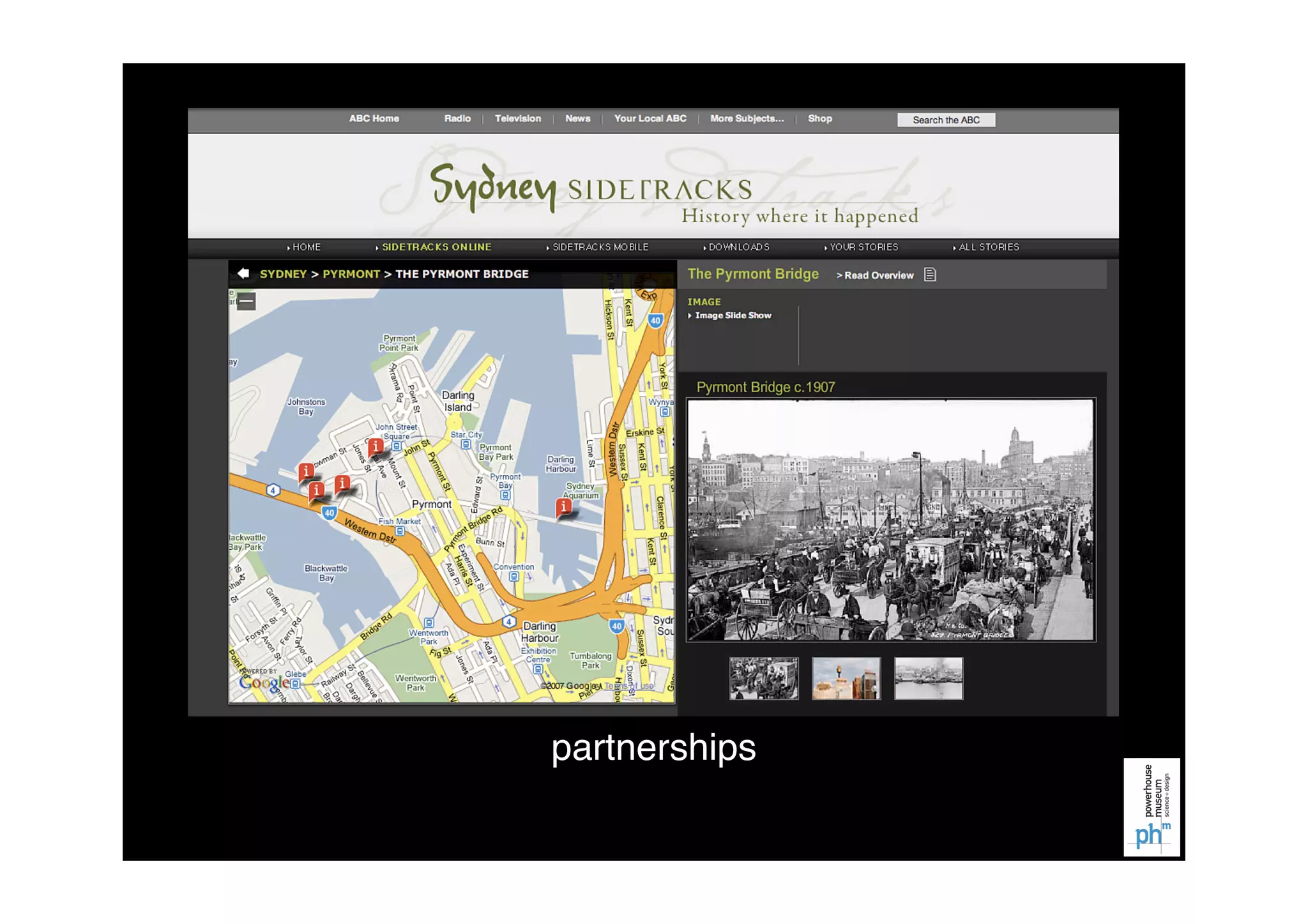Click the large Pyrmont Bridge c.1907 photo
The width and height of the screenshot is (1308, 924).
[891, 520]
